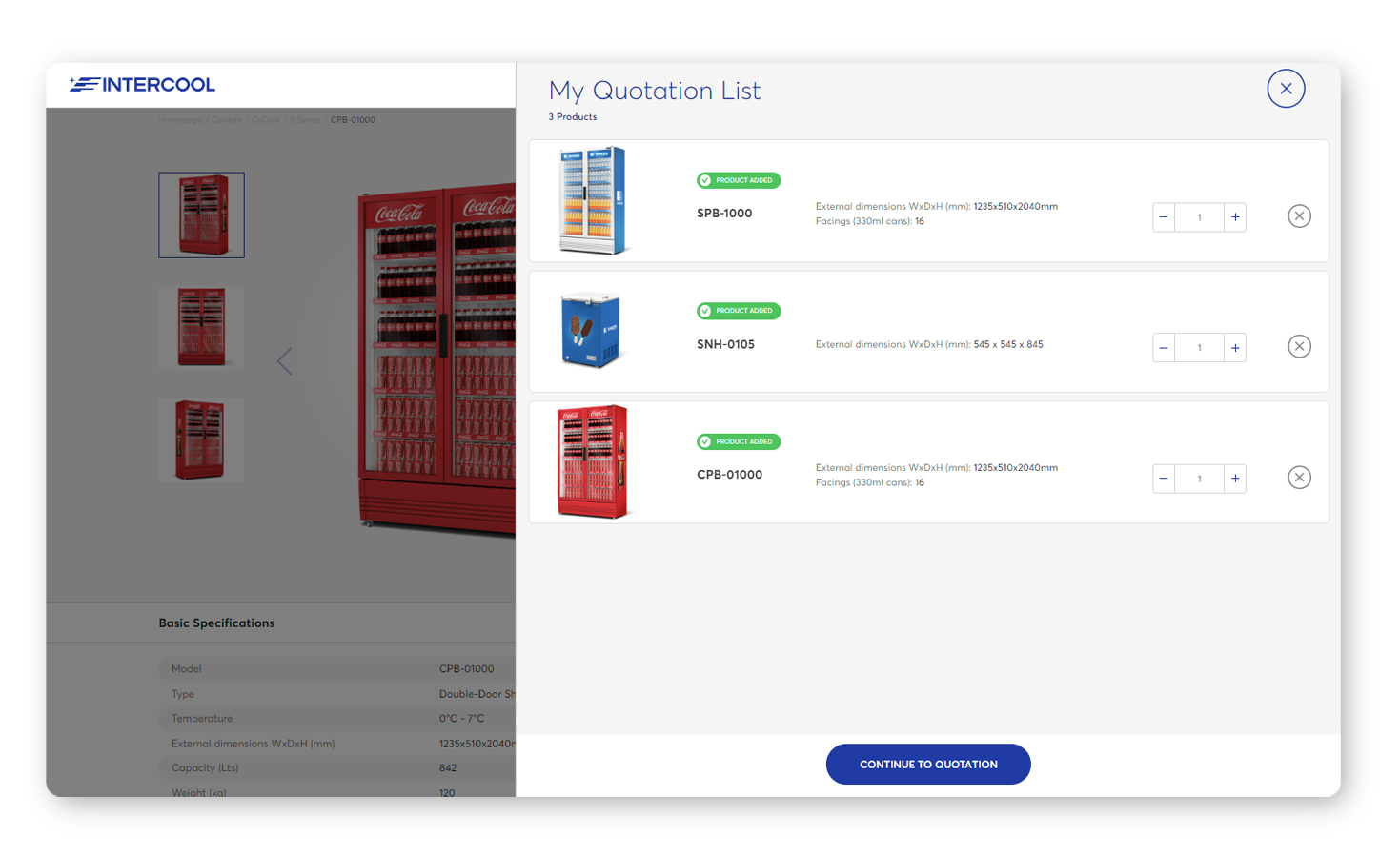Show previous image with left arrow
1400x858 pixels.
pos(284,361)
